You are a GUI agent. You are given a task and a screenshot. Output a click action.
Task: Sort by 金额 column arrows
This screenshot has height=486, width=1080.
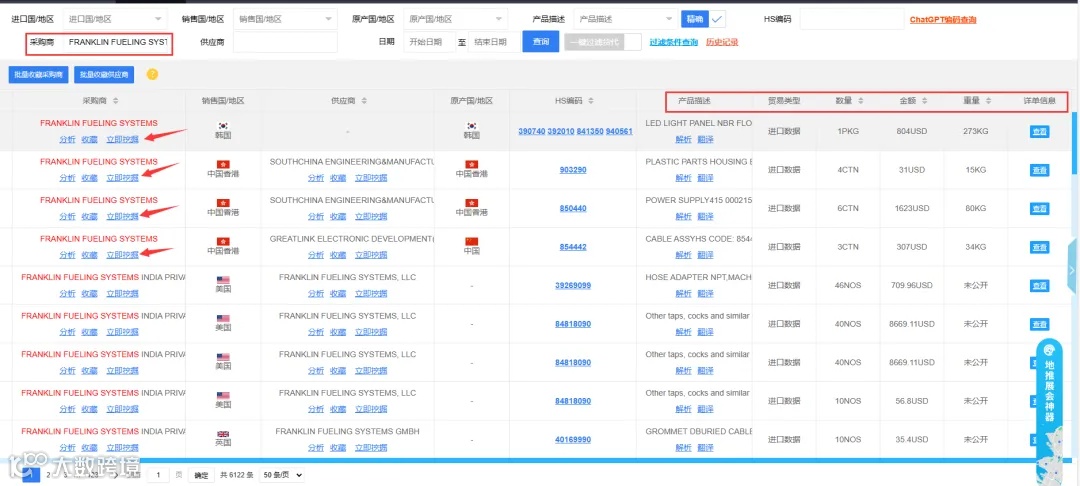click(924, 101)
